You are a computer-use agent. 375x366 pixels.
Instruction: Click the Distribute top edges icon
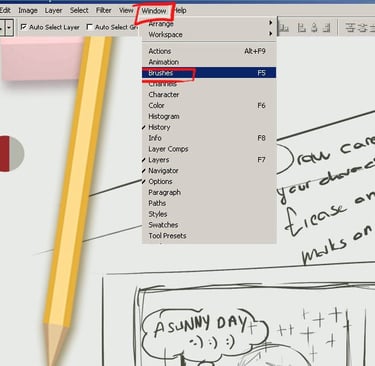click(350, 28)
